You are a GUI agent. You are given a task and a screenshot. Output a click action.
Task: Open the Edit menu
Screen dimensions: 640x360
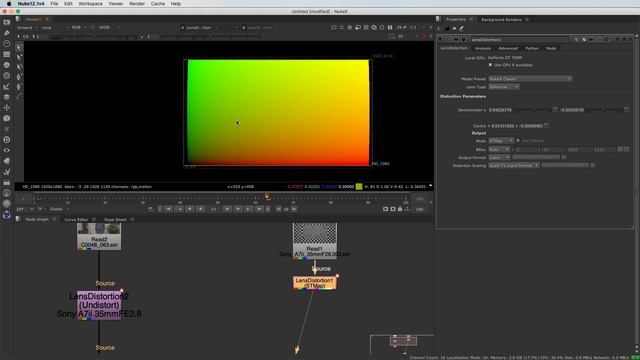click(x=68, y=4)
